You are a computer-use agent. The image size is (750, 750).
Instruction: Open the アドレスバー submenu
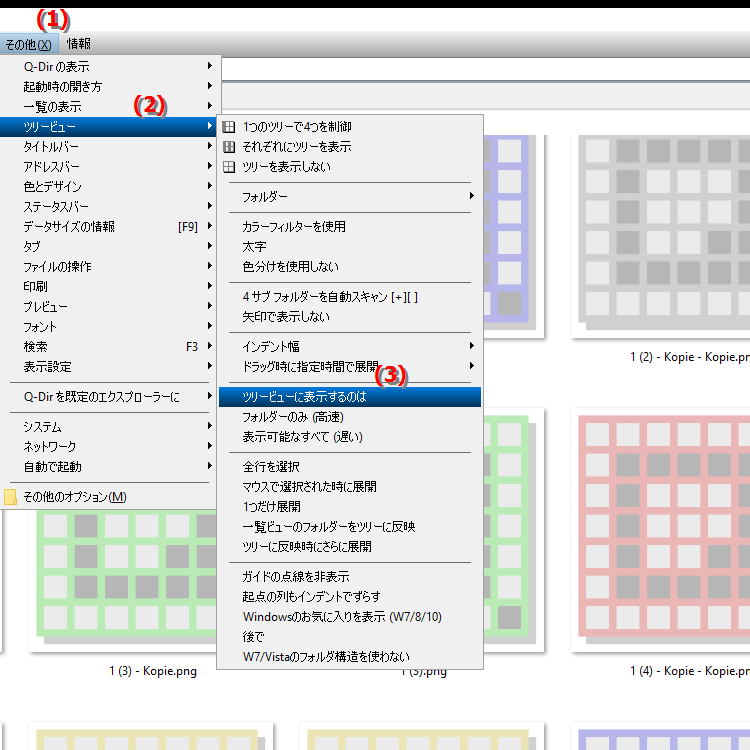tap(108, 166)
